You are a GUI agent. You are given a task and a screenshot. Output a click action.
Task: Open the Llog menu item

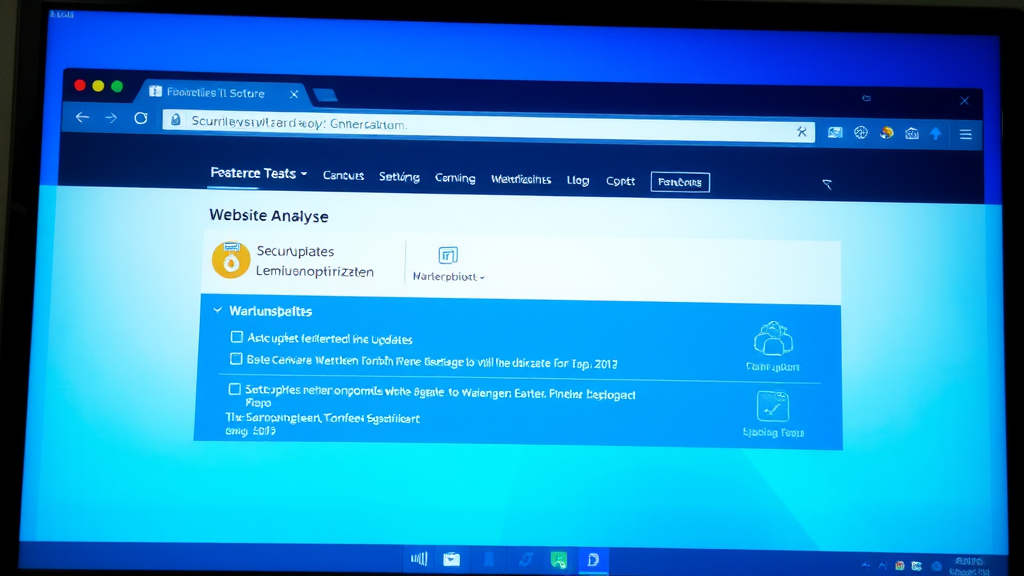578,181
